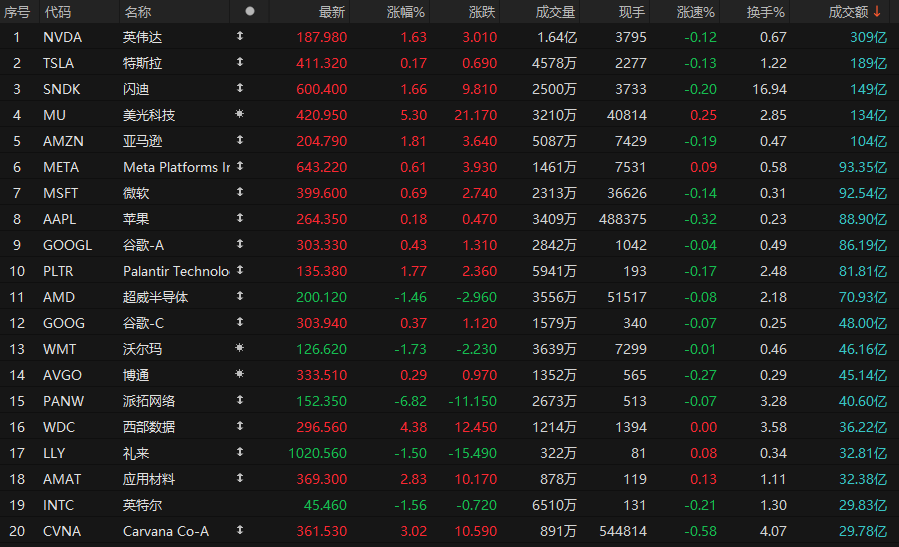The image size is (899, 547).
Task: Select stock name 应用材料
Action: (x=149, y=479)
